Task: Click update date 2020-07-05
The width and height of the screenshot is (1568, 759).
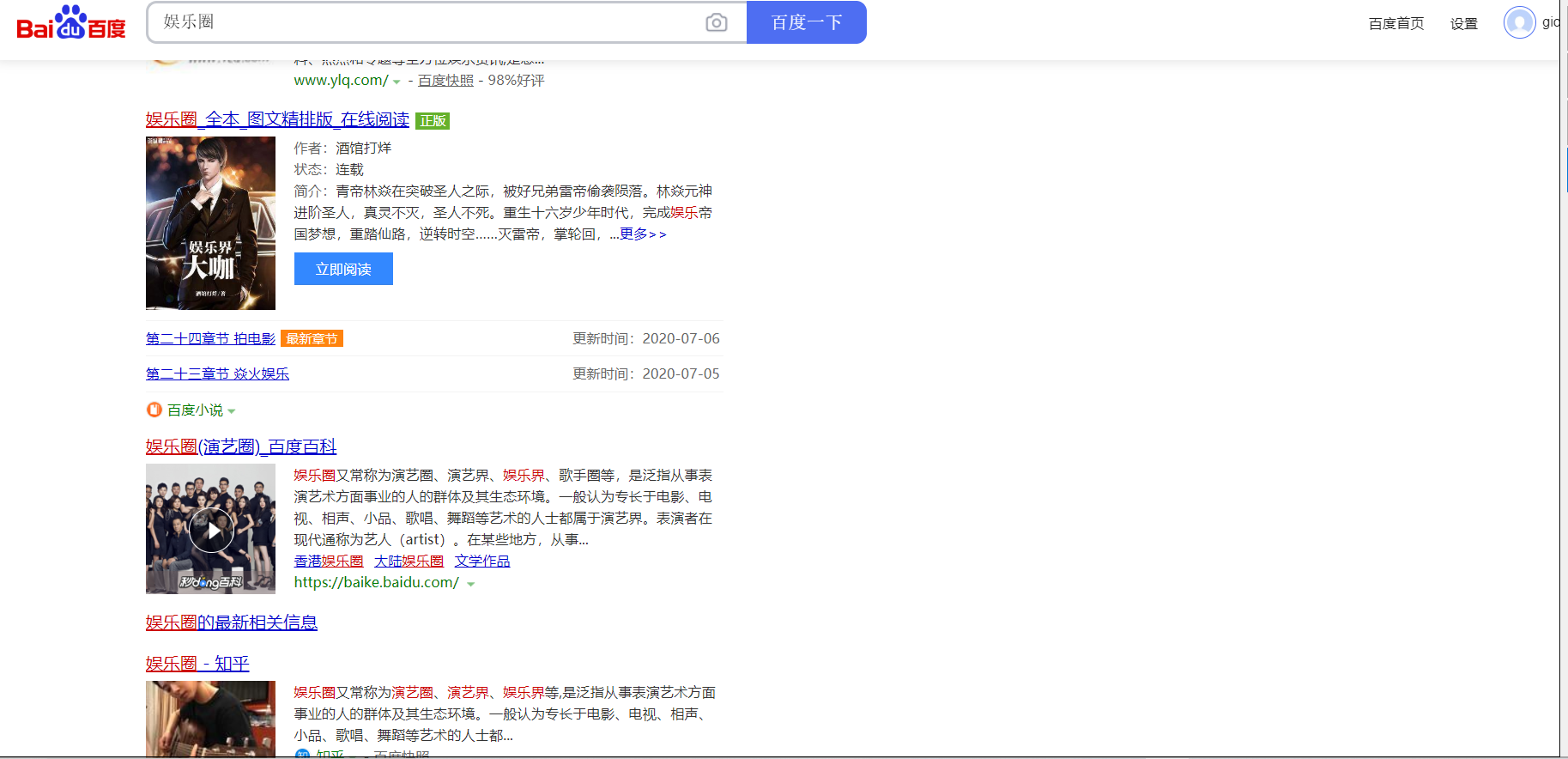Action: (x=681, y=373)
